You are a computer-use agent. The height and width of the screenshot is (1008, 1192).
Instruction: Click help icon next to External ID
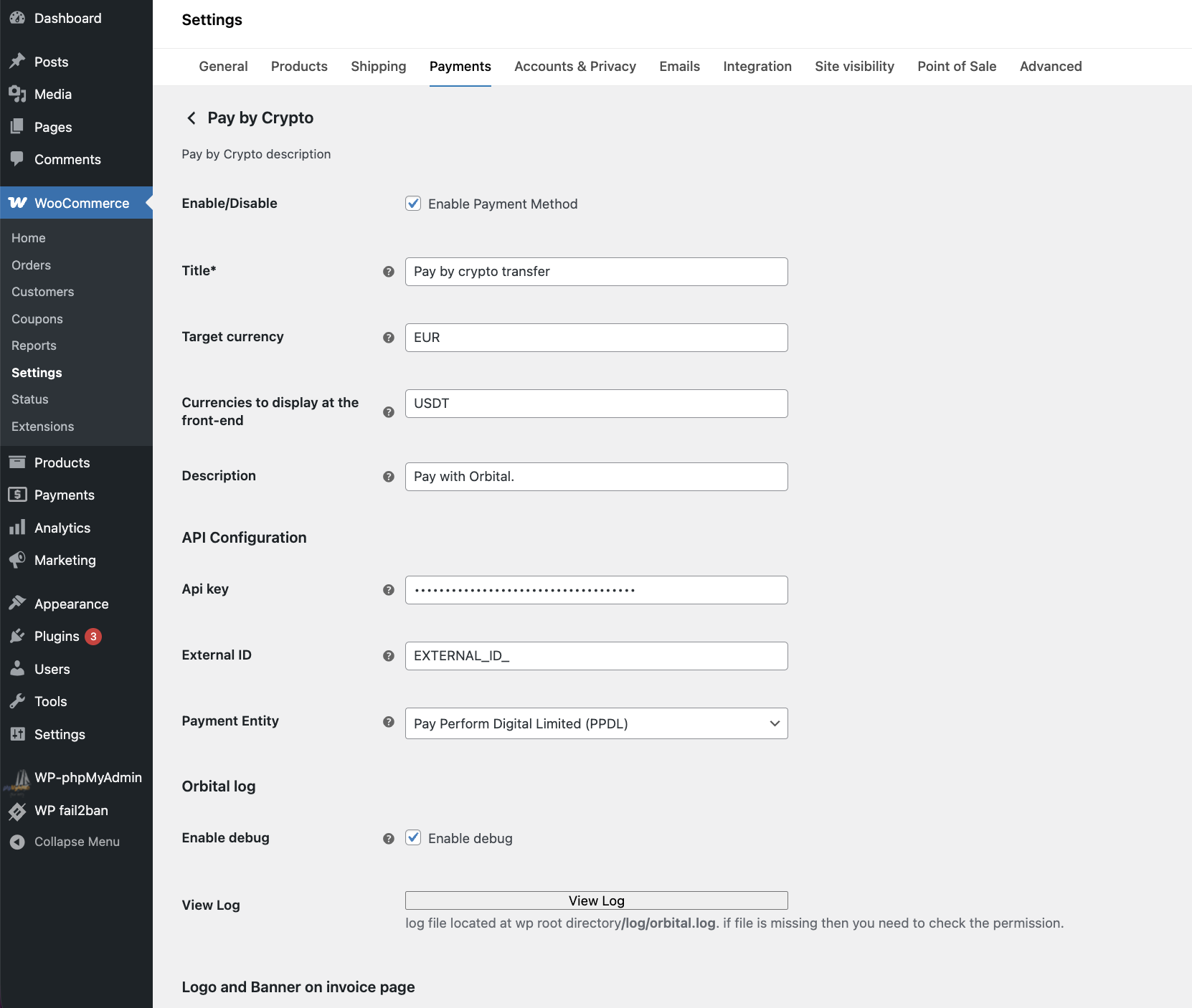coord(389,656)
